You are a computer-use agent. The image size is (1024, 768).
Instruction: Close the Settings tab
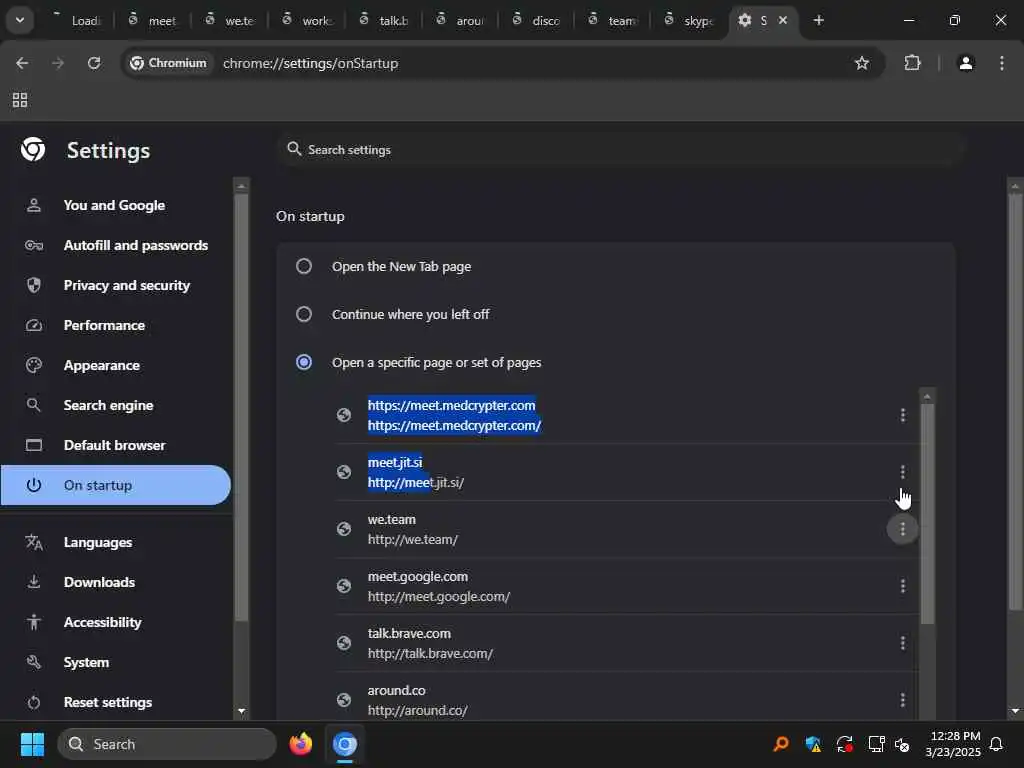click(782, 20)
